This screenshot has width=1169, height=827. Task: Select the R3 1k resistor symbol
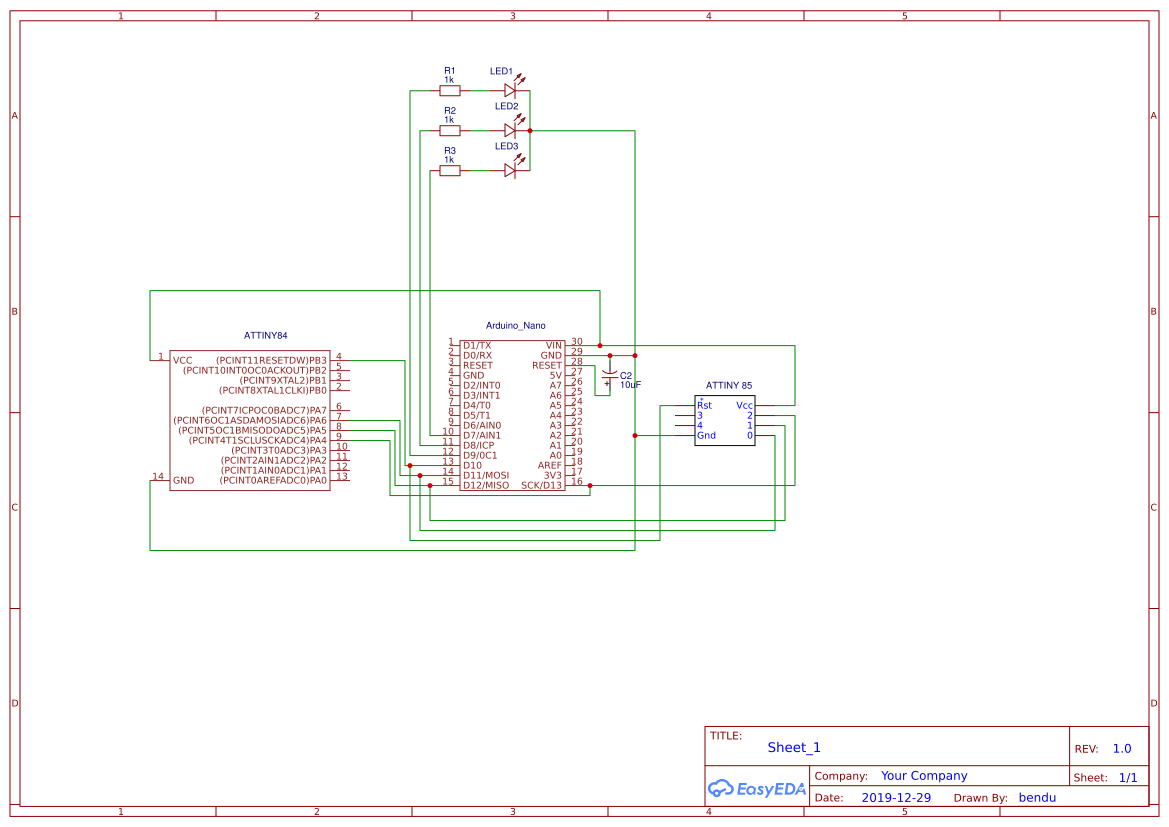click(x=450, y=171)
